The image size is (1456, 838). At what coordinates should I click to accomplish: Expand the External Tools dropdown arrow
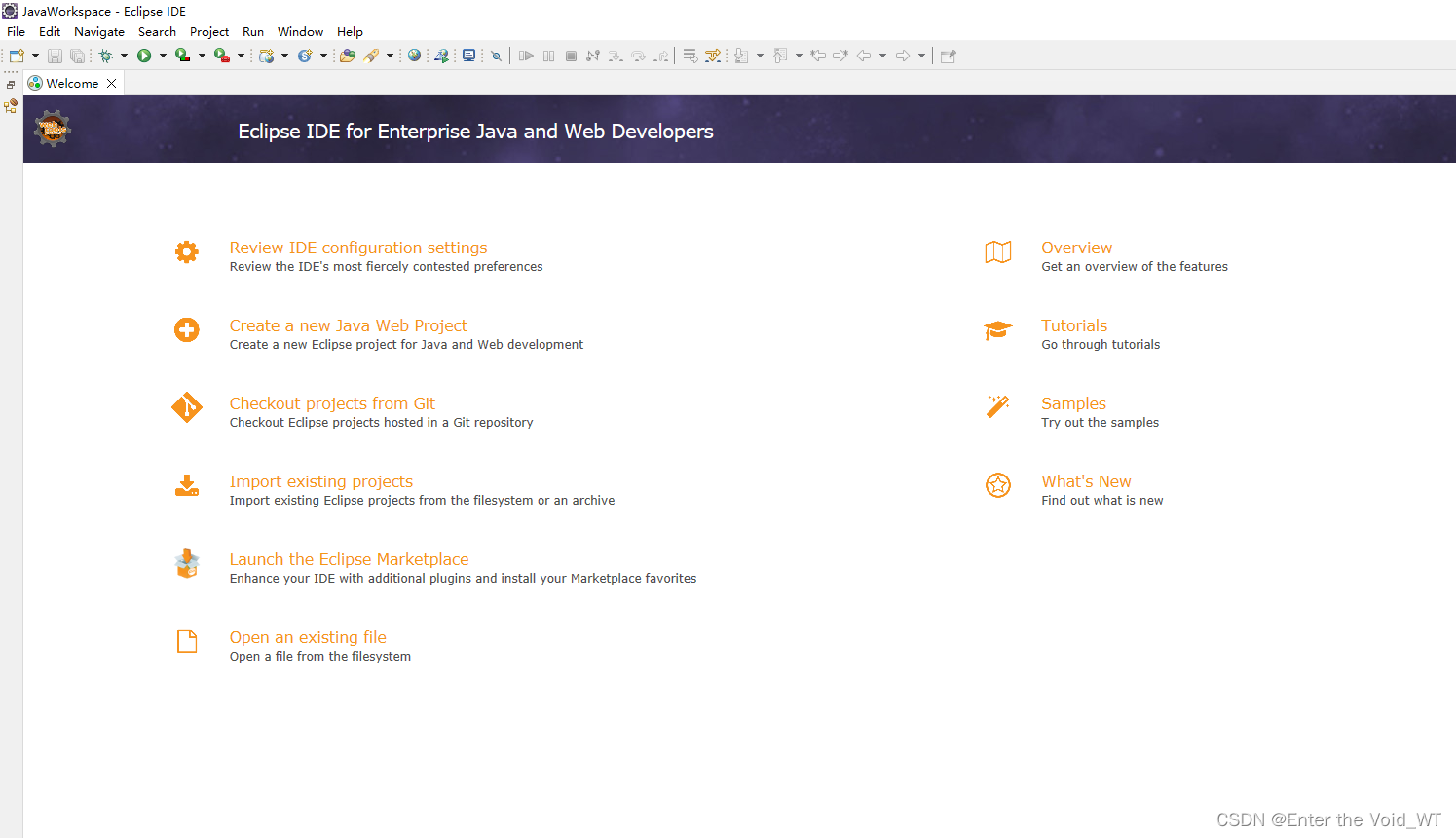241,56
